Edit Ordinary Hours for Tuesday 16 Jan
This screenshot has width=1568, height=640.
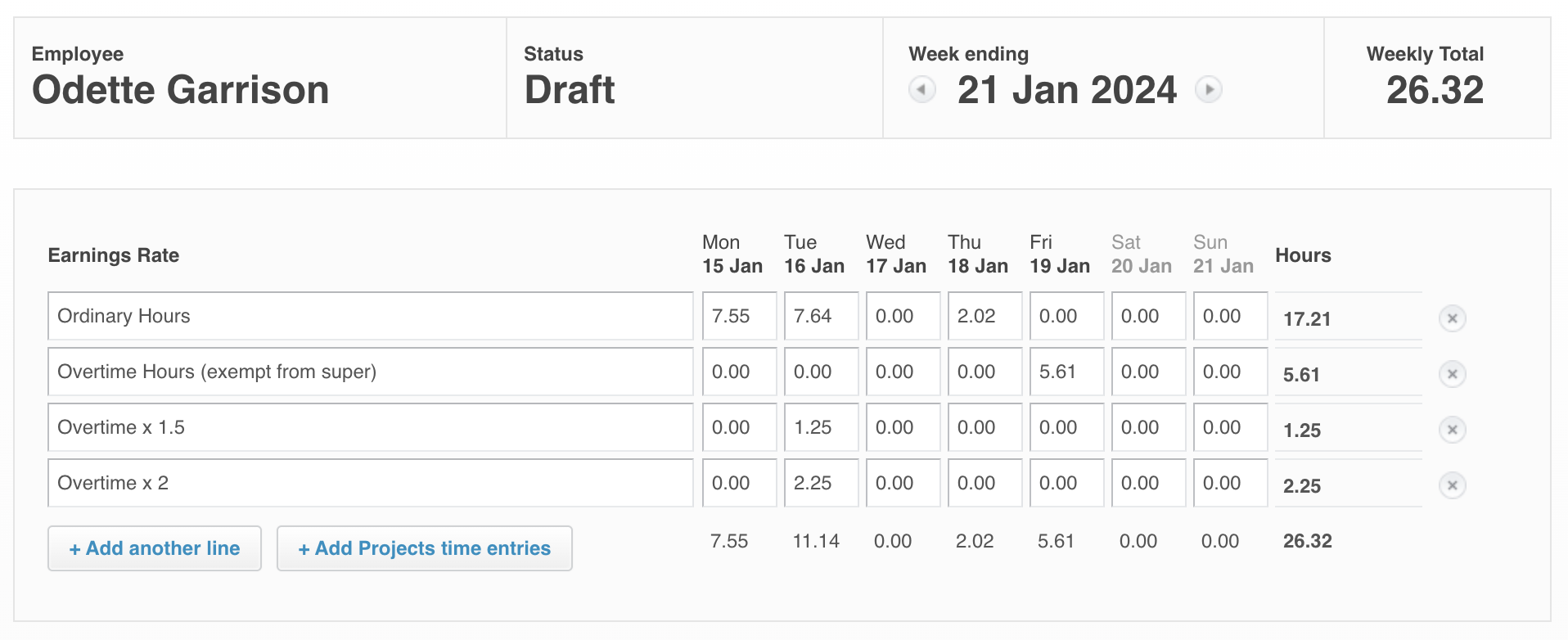(821, 316)
